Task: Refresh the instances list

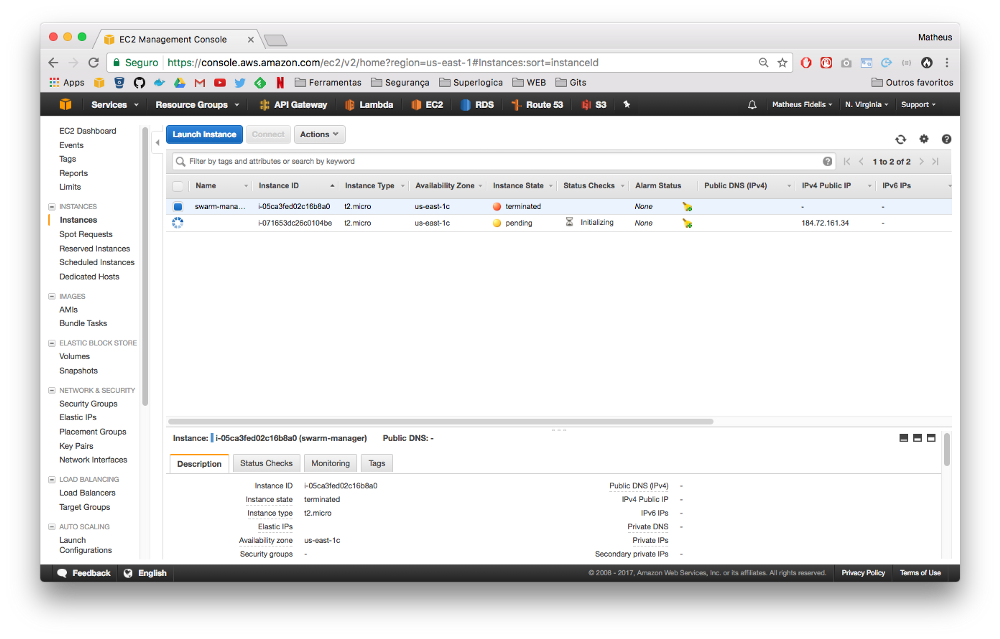Action: pos(901,139)
